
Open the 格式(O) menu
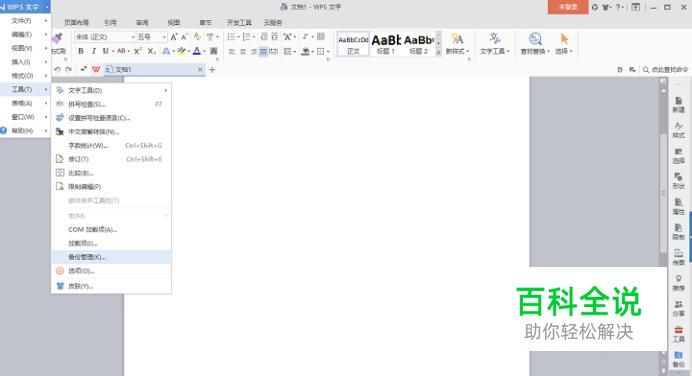tap(25, 75)
